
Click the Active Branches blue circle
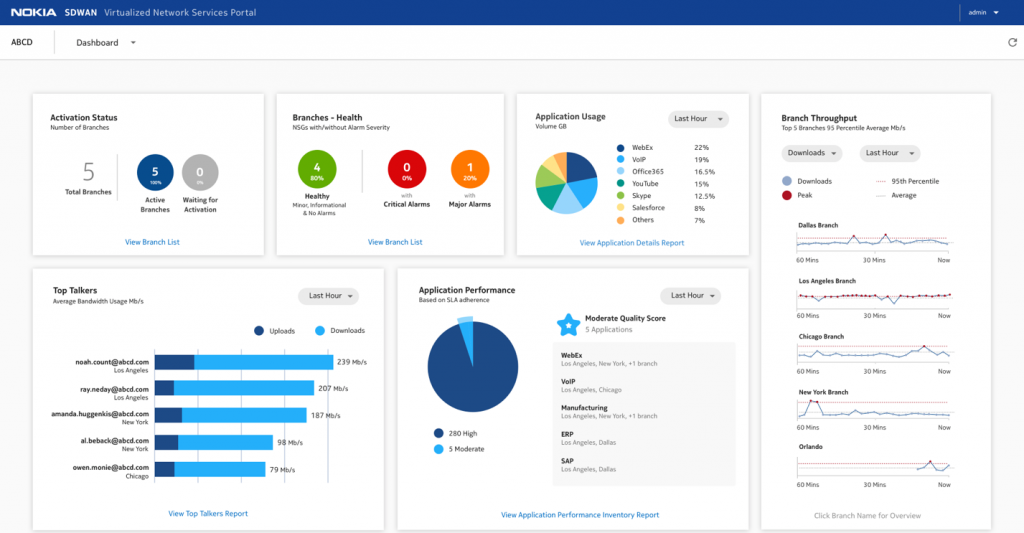coord(155,172)
